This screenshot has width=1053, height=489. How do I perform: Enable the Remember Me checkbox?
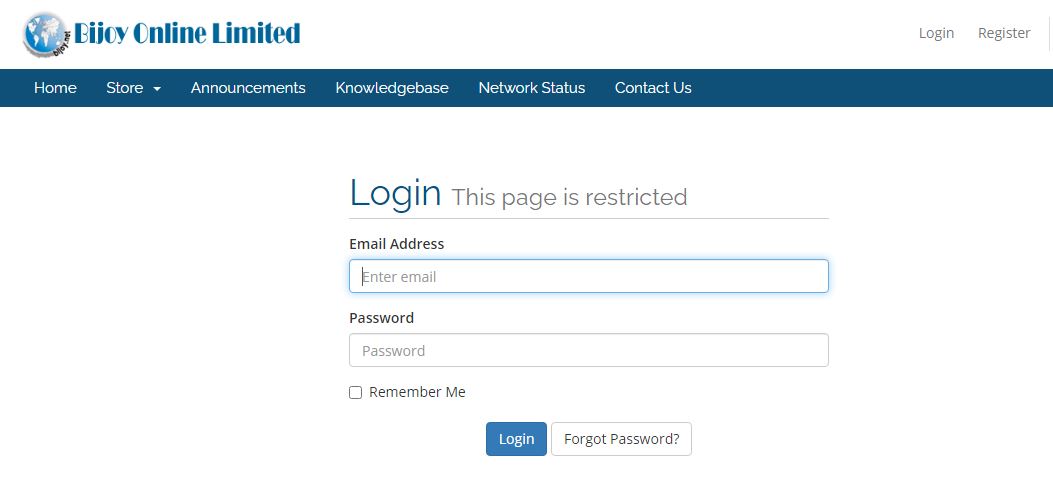coord(355,393)
